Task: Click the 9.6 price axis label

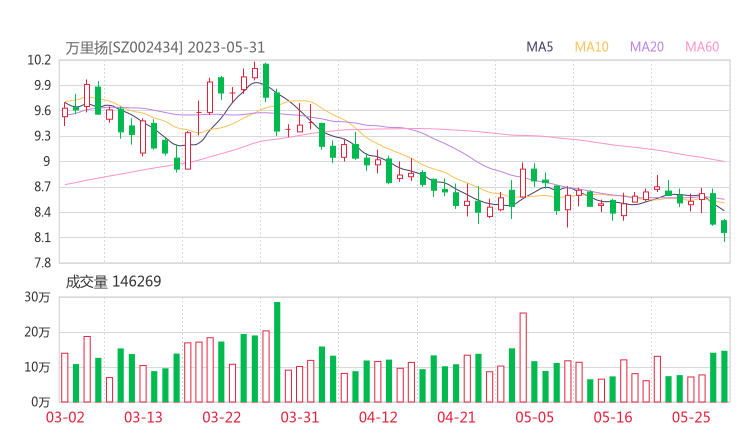Action: pyautogui.click(x=42, y=111)
